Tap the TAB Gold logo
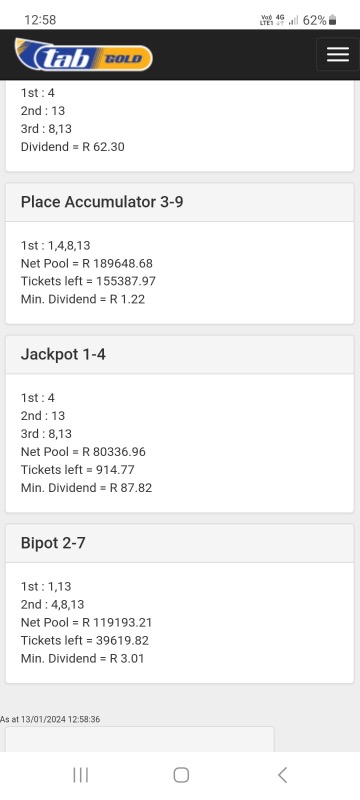The width and height of the screenshot is (360, 800). click(84, 54)
